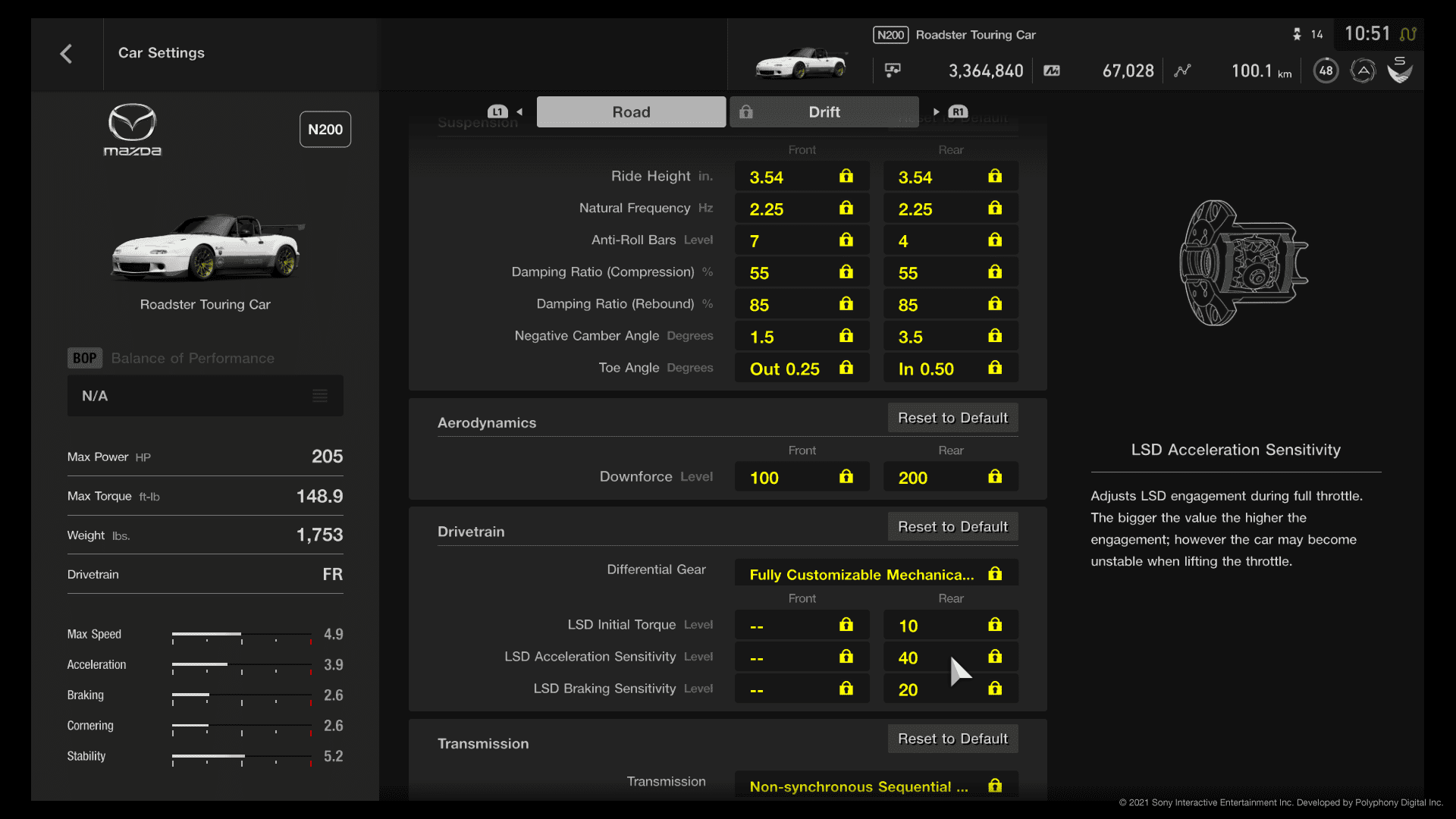Click lock on Front Rebound Damping Ratio

click(846, 304)
